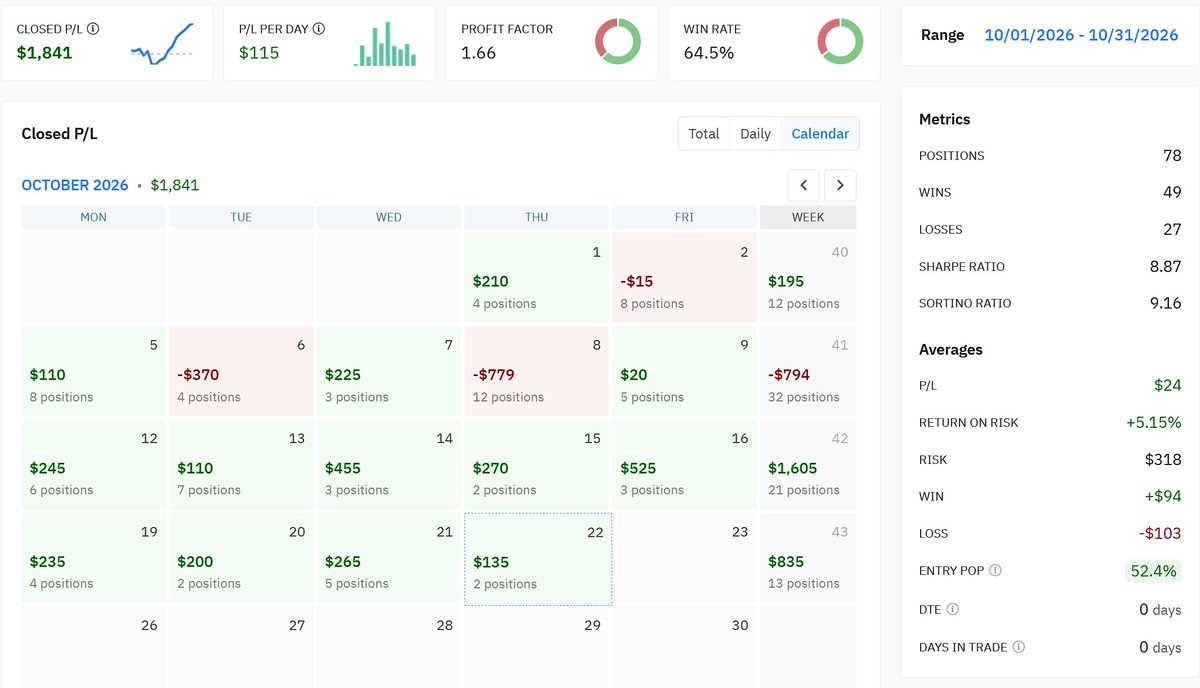Go to next month with right chevron
1200x688 pixels.
[840, 185]
